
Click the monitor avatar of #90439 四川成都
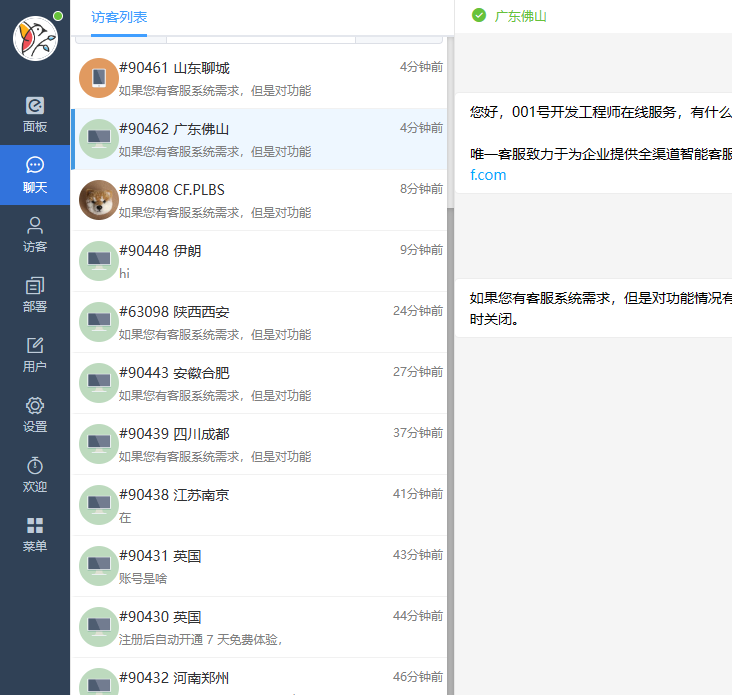pyautogui.click(x=99, y=444)
